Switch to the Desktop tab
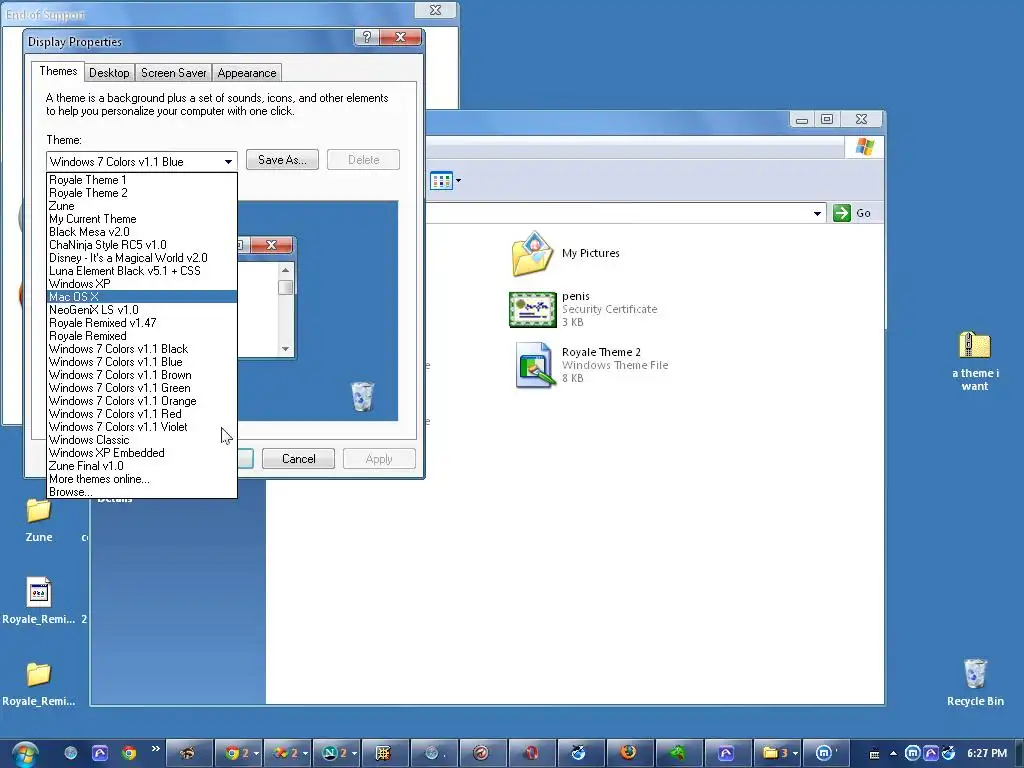 (x=109, y=73)
